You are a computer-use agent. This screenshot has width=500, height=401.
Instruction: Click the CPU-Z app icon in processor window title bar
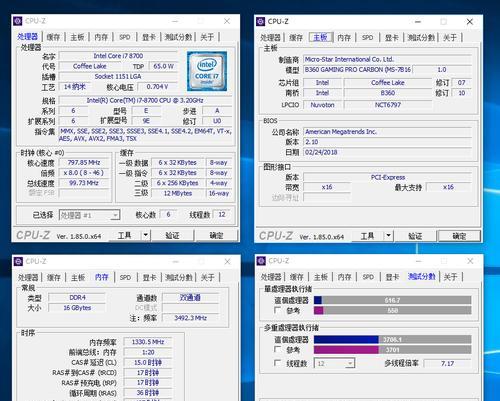coord(18,21)
